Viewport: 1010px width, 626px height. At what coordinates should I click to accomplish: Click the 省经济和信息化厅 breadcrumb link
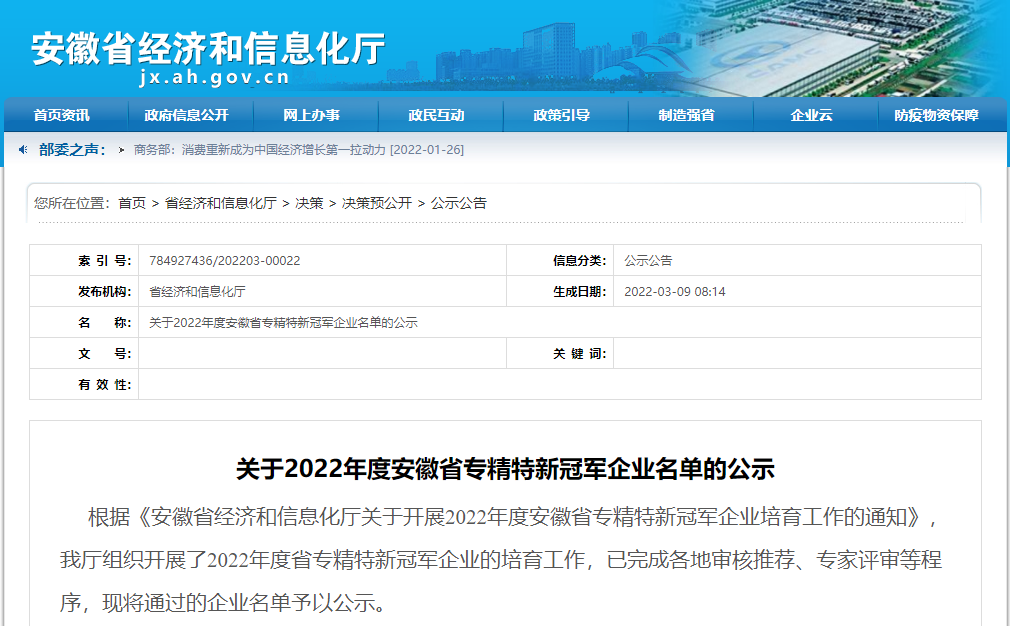(220, 203)
